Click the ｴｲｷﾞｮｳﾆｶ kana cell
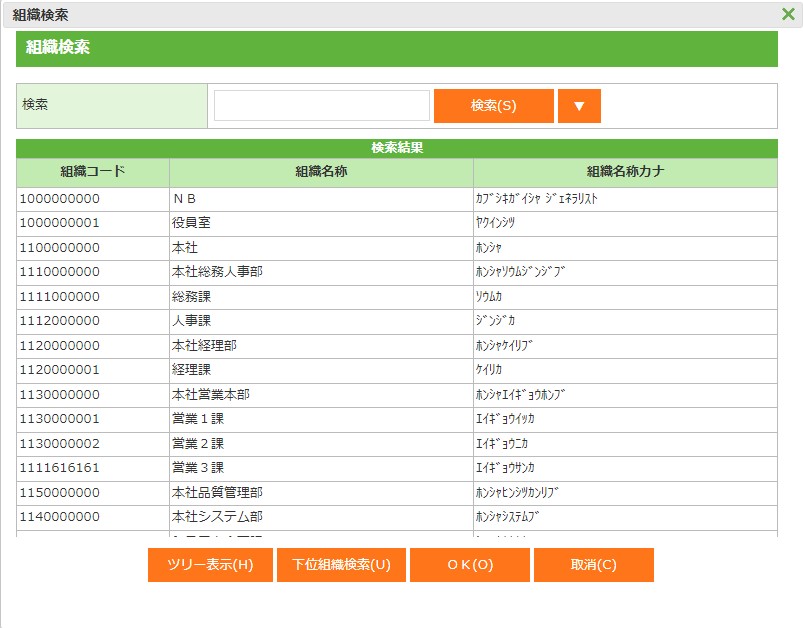This screenshot has width=803, height=628. 625,444
